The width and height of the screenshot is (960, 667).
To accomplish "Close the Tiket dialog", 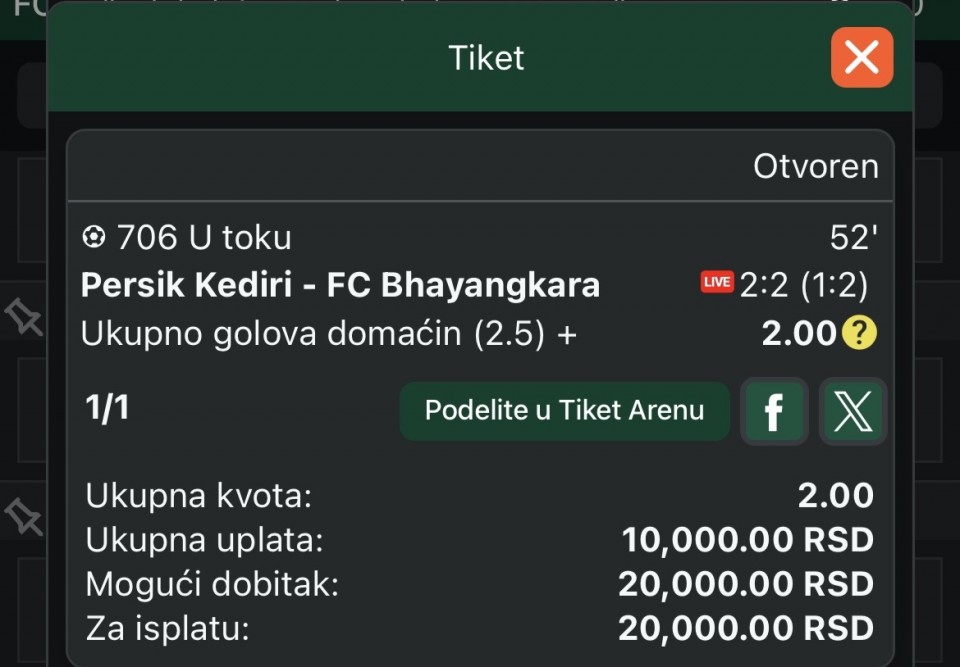I will point(861,58).
